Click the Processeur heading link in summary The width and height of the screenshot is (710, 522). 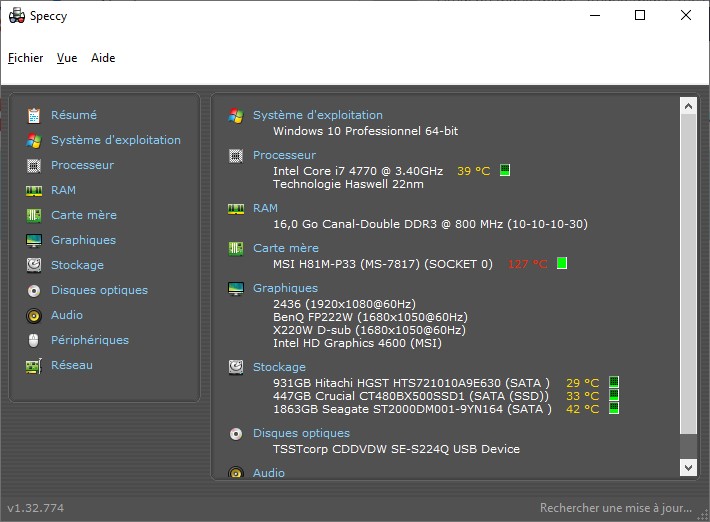tap(284, 155)
